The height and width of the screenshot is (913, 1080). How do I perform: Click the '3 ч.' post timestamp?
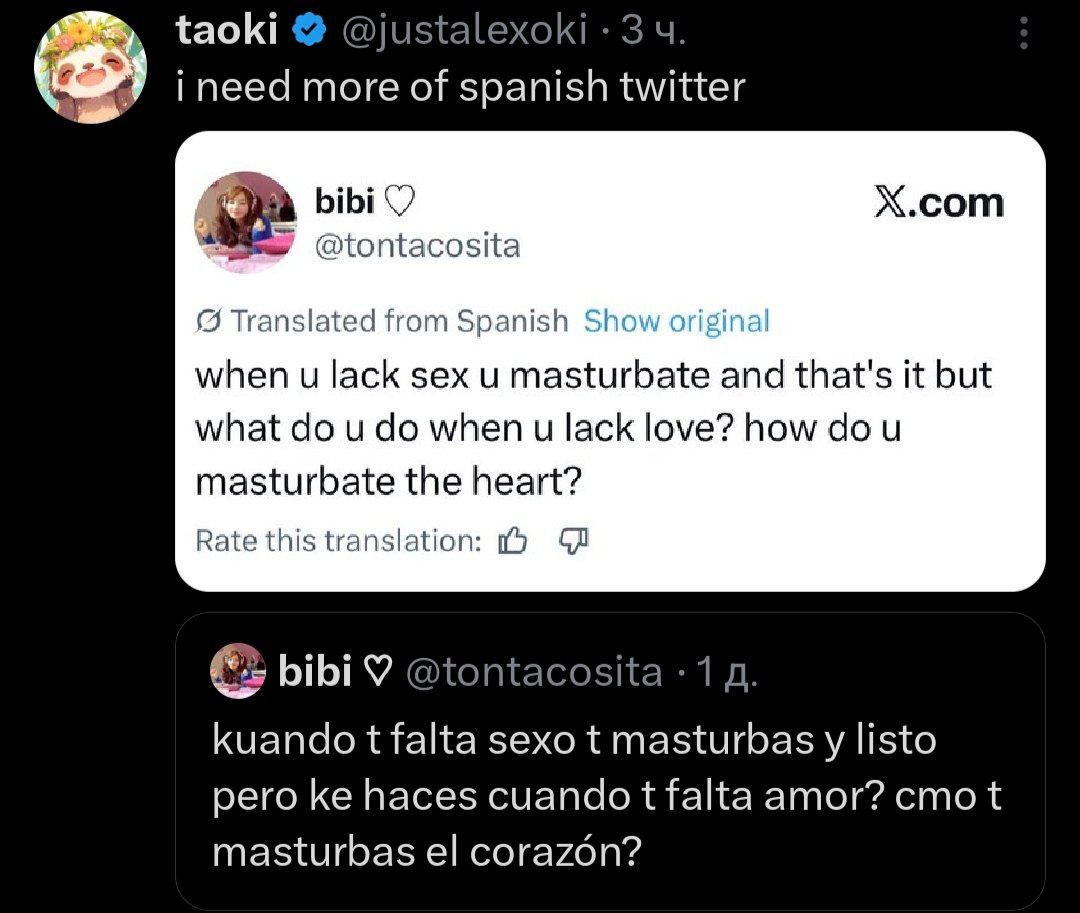coord(654,33)
